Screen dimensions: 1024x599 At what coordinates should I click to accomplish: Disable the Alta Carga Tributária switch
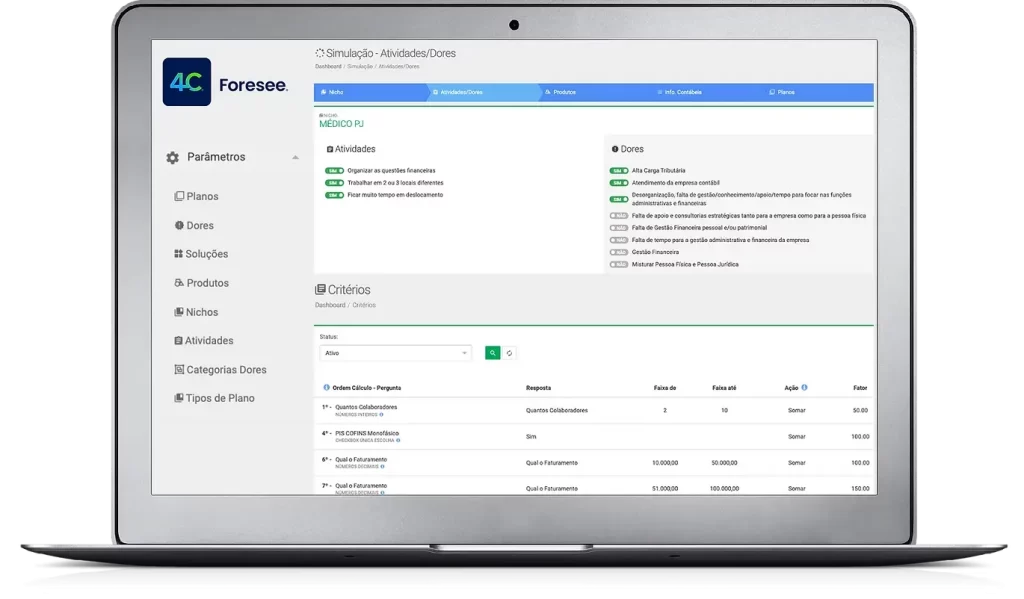(x=618, y=171)
